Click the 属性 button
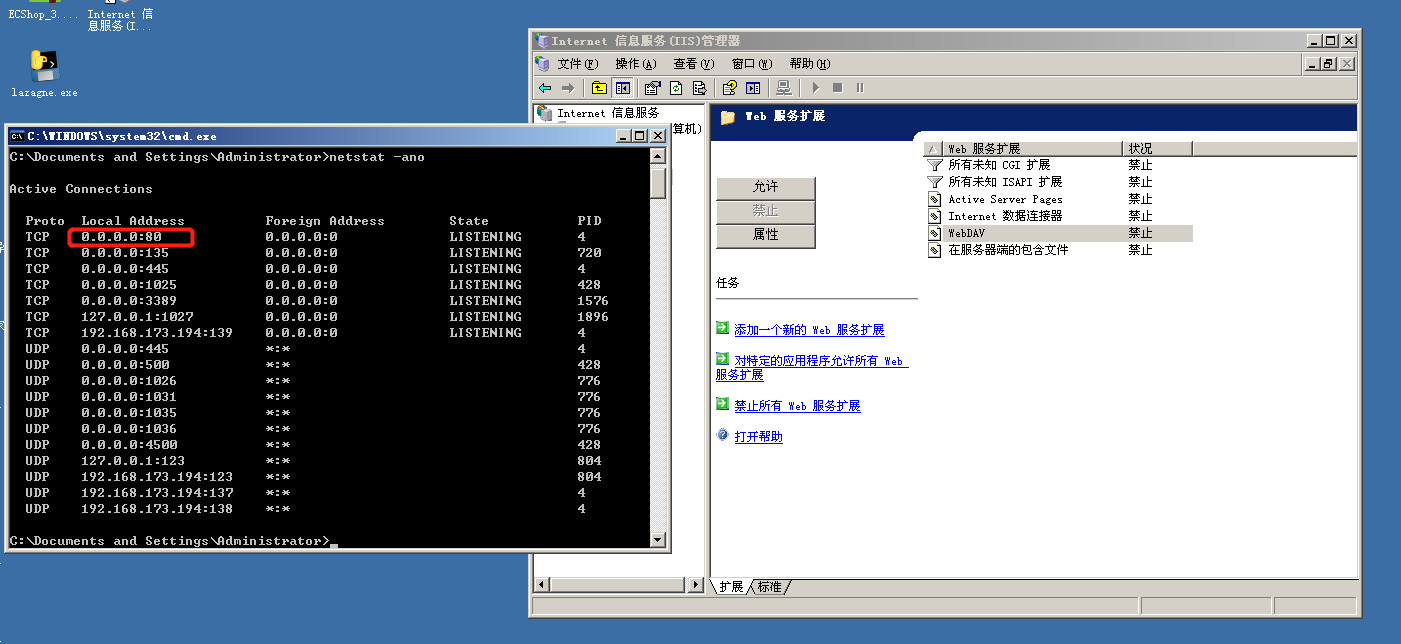Screen dimensions: 1401x644 pos(766,236)
